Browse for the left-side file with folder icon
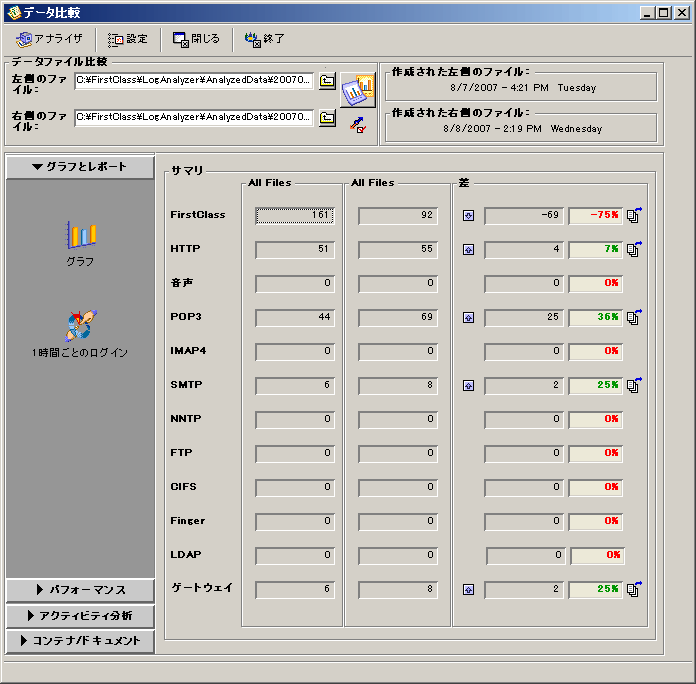696x684 pixels. click(327, 82)
